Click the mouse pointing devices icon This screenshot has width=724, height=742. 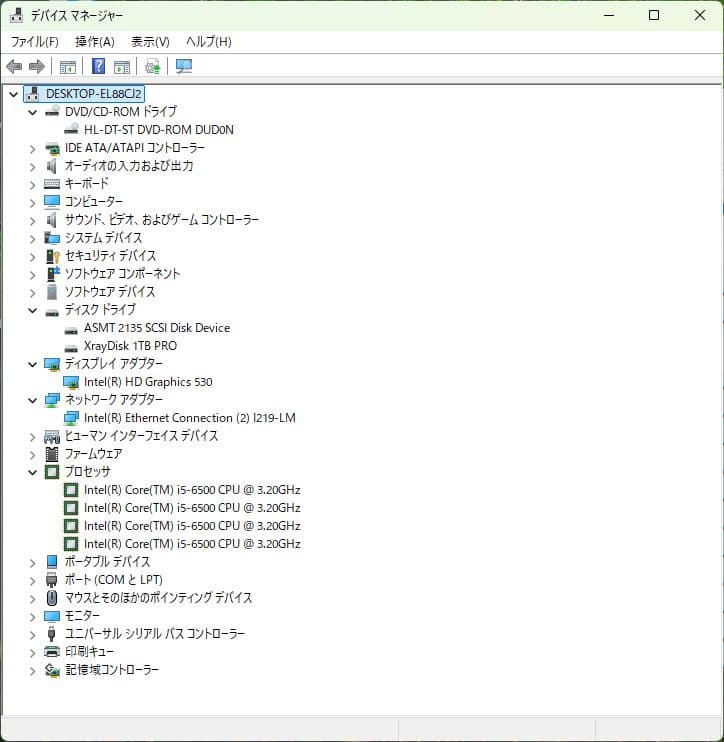52,598
